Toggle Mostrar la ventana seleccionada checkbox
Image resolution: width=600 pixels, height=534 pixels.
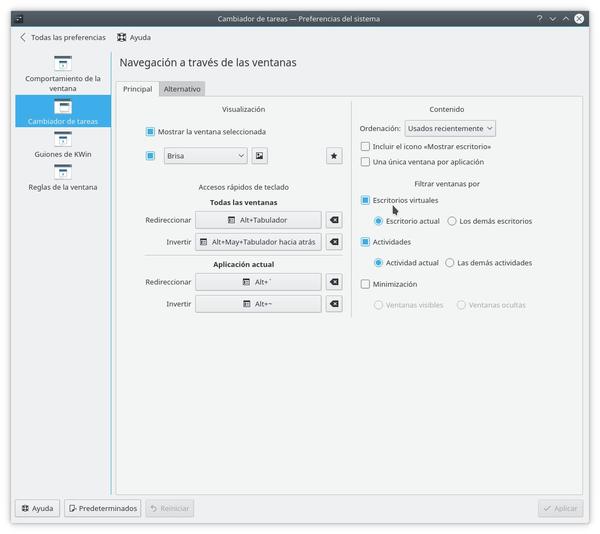pyautogui.click(x=151, y=131)
